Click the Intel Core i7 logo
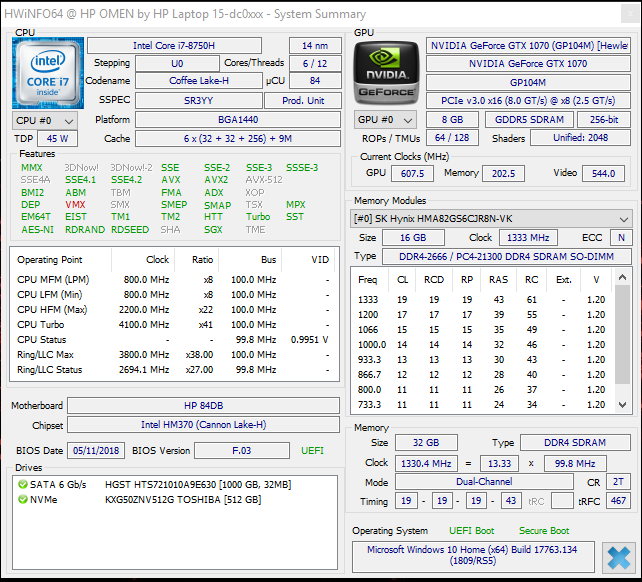The image size is (642, 582). pos(48,73)
